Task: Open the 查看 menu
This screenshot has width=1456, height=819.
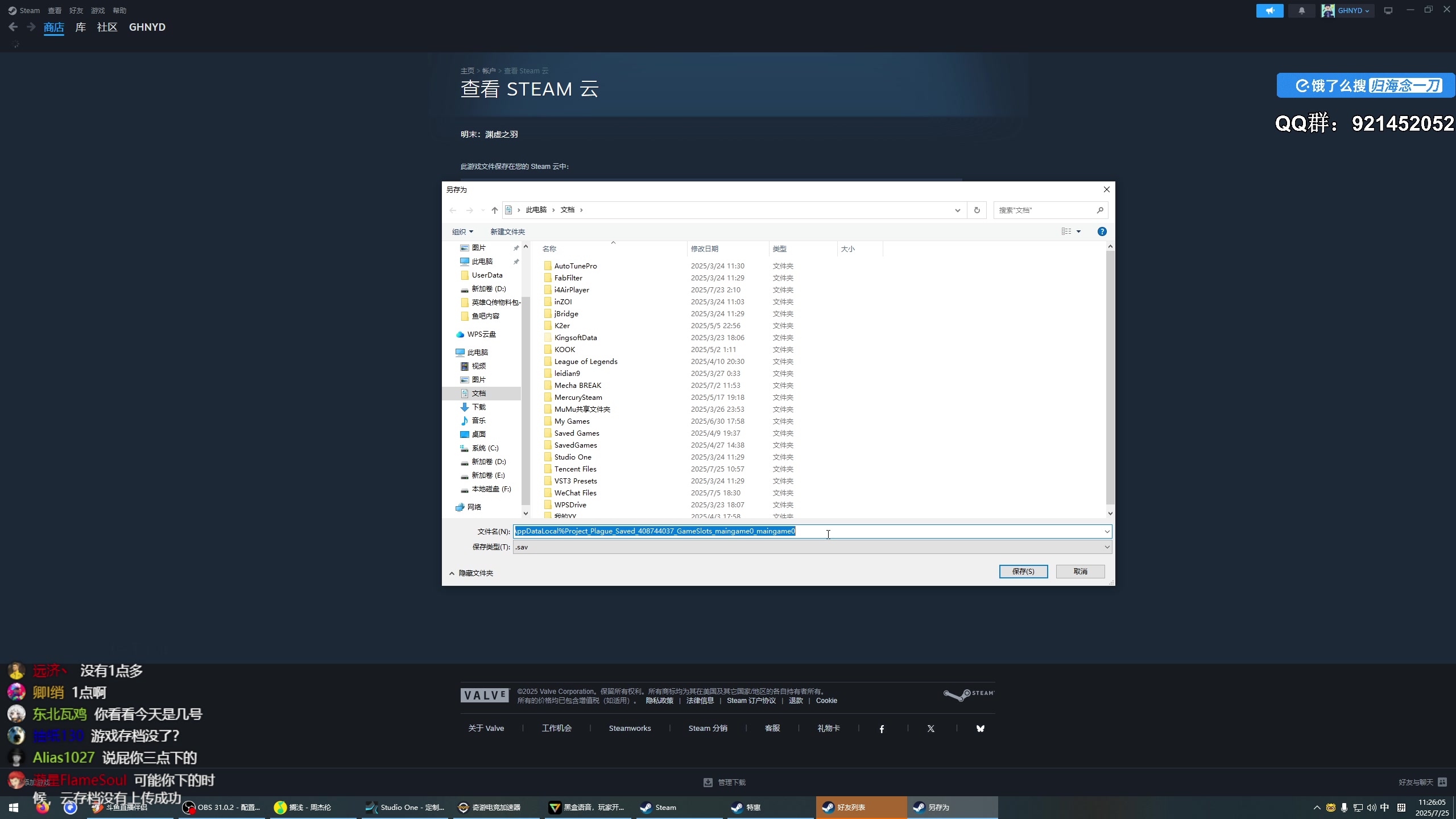Action: 55,10
